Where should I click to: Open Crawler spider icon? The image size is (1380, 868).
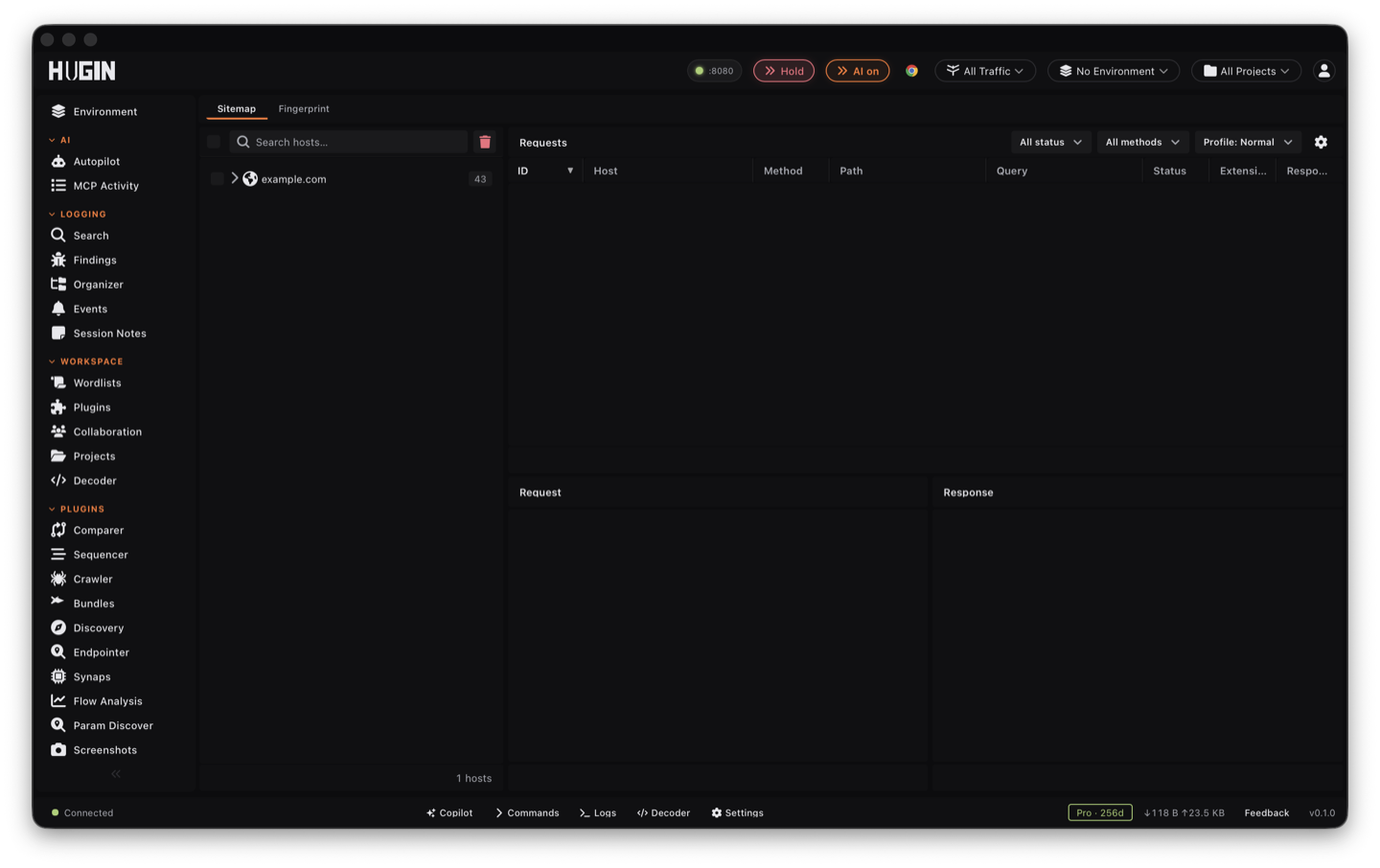click(58, 579)
